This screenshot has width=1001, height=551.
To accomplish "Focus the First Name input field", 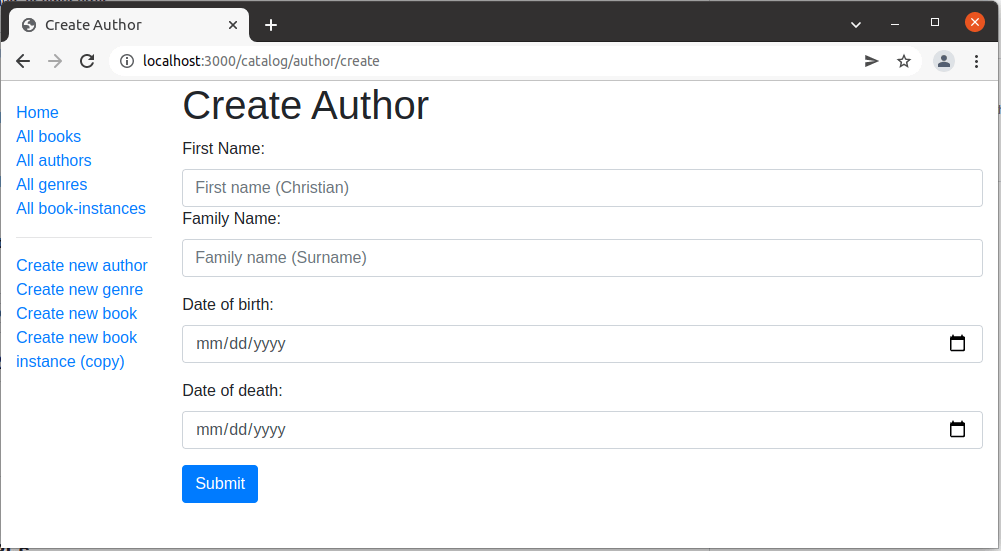I will (581, 188).
